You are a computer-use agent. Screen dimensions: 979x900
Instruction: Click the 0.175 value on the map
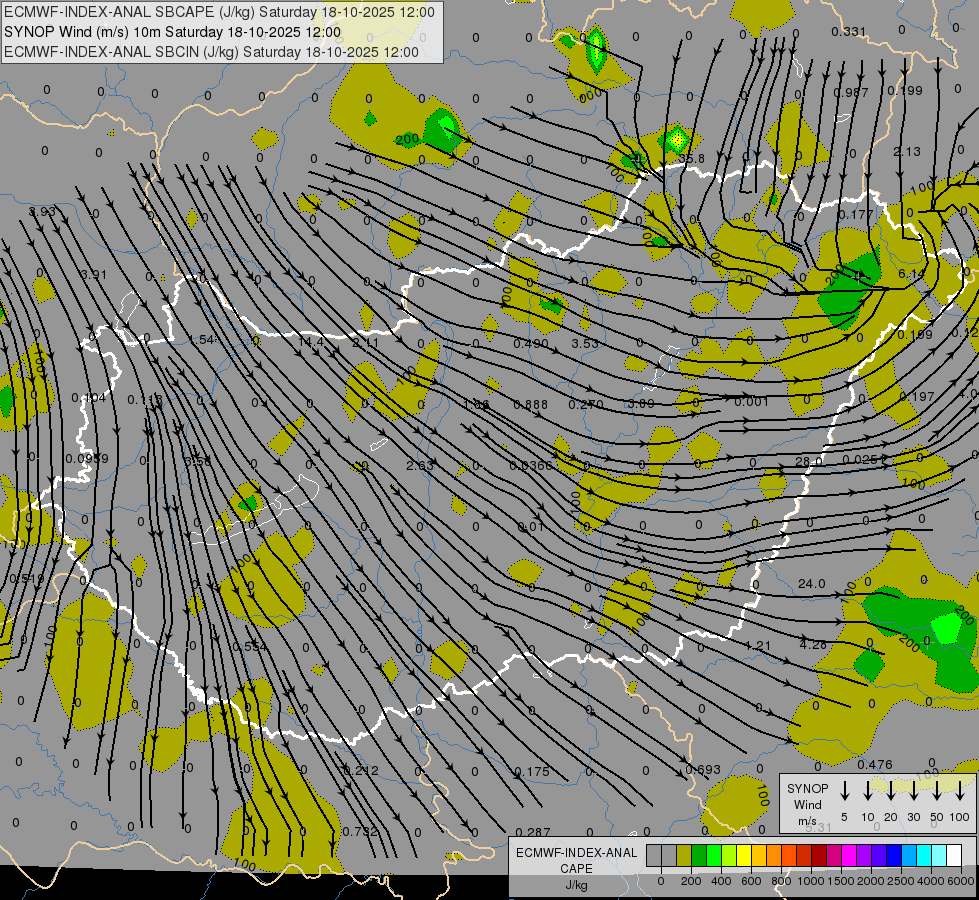[532, 771]
